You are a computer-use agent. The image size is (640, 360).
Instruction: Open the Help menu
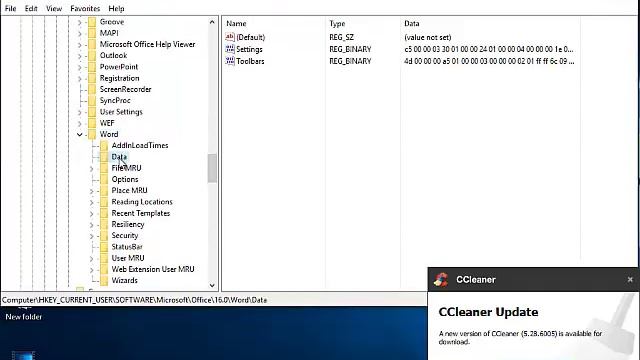pyautogui.click(x=116, y=8)
